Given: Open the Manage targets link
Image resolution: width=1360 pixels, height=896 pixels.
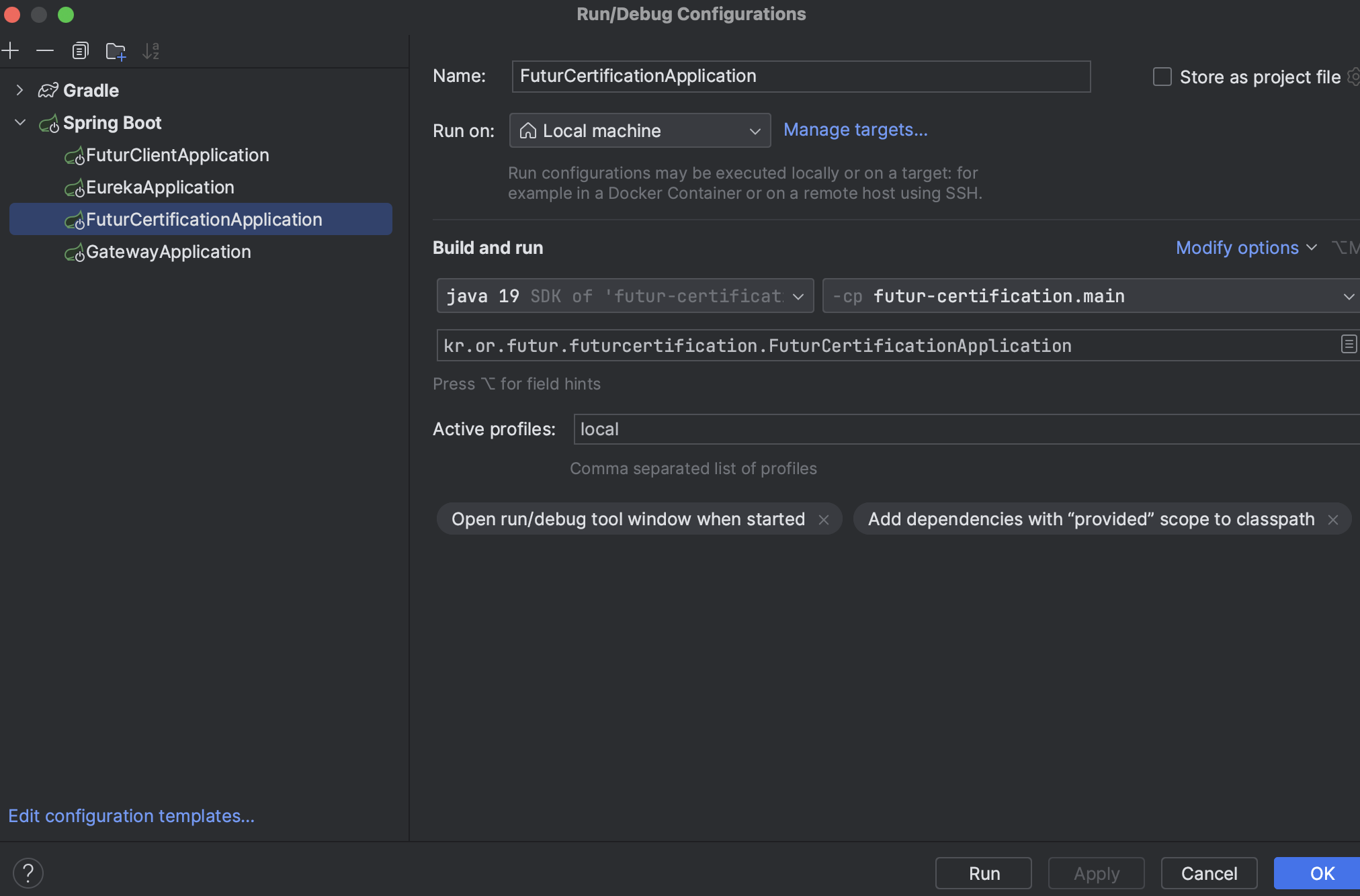Looking at the screenshot, I should [x=855, y=130].
